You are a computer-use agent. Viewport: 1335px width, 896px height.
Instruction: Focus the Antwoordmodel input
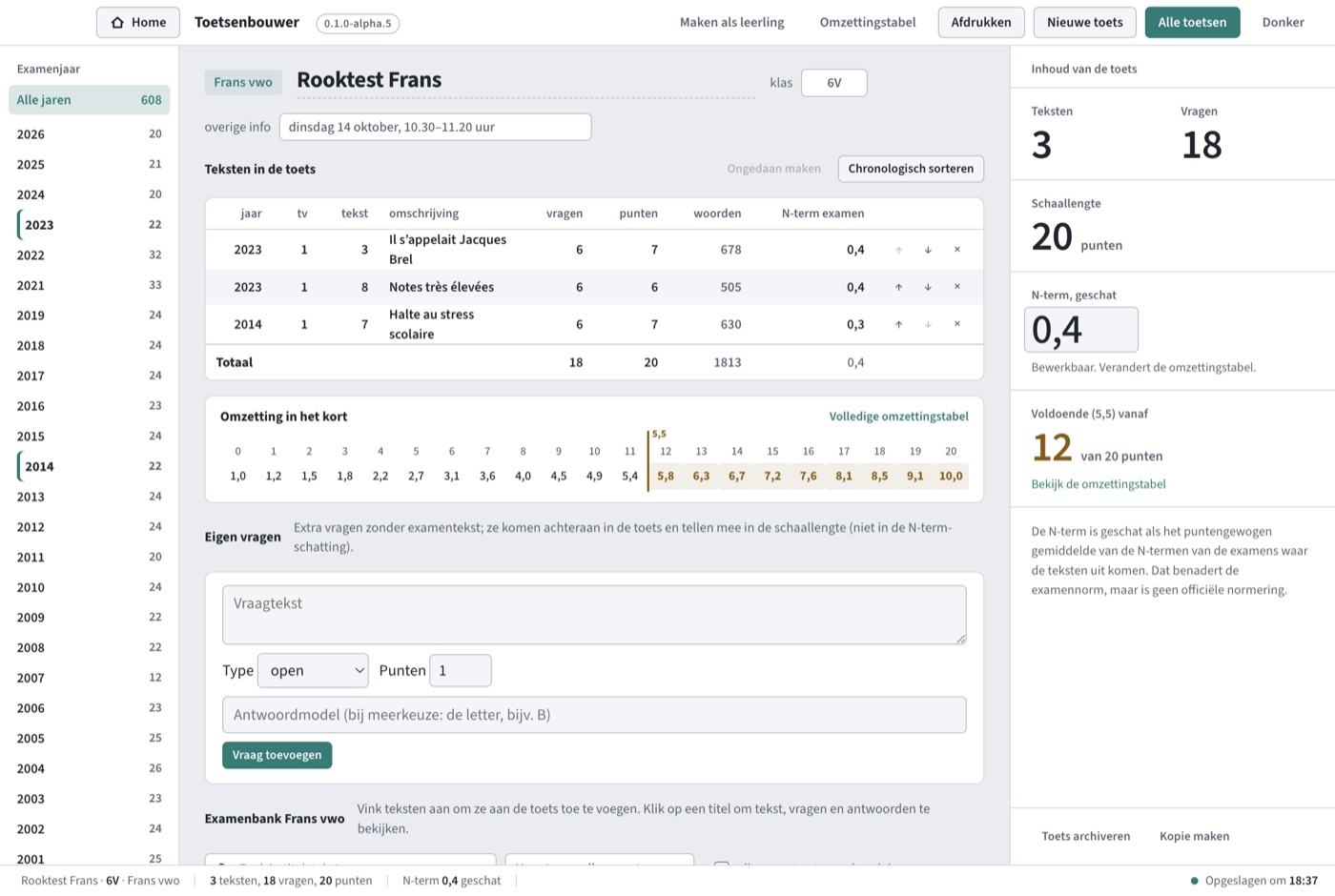coord(594,715)
